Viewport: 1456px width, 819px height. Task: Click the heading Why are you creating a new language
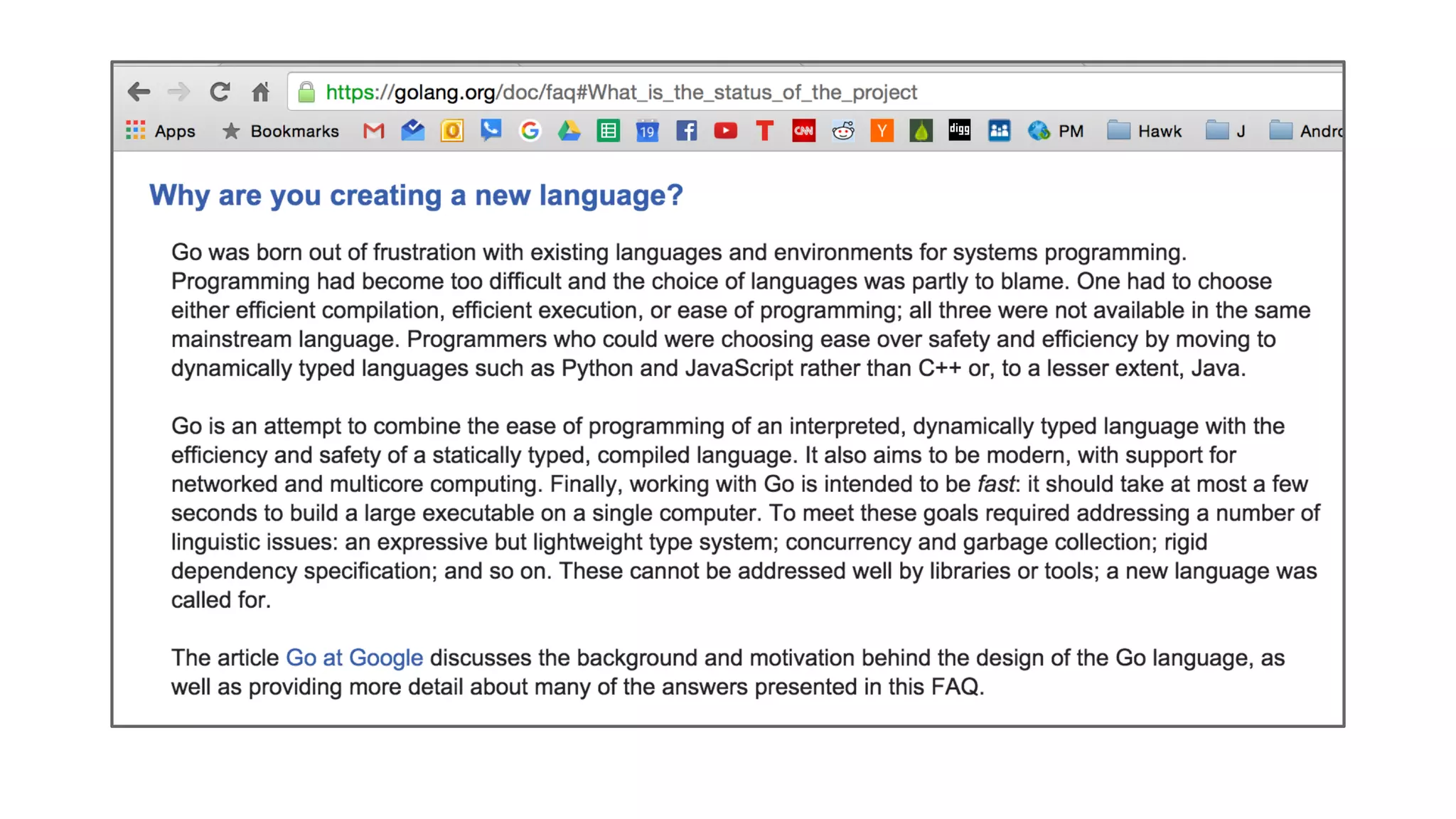coord(416,195)
